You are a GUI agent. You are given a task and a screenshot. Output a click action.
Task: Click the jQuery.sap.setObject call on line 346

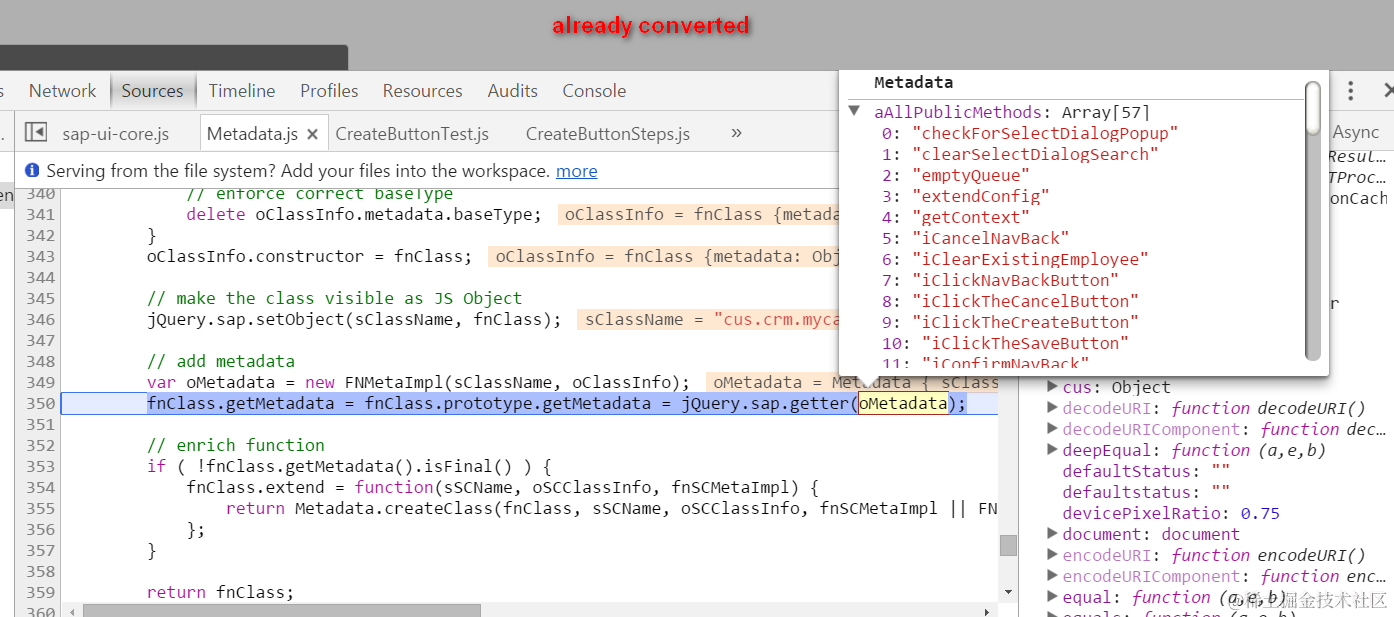coord(355,319)
